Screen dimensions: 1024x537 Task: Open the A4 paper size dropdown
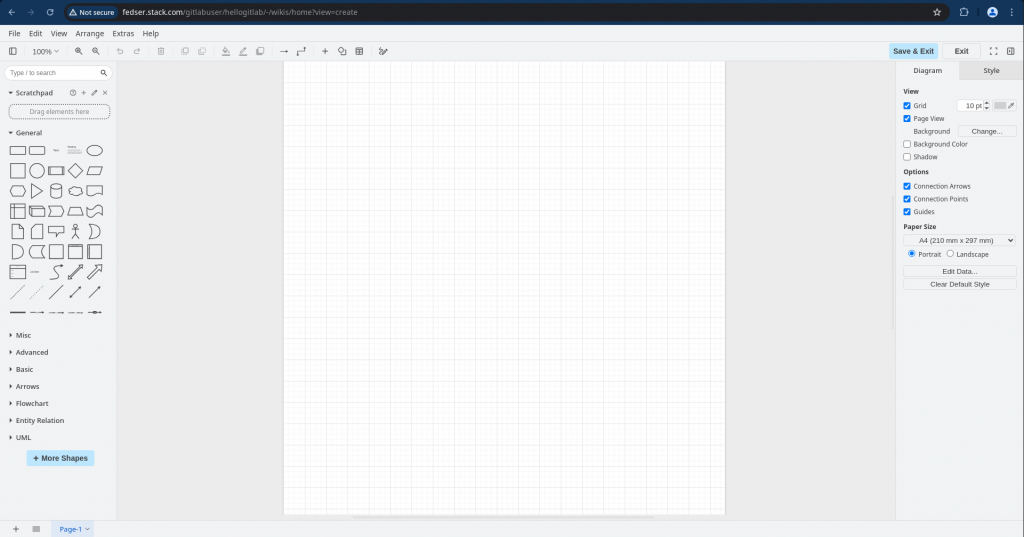(x=959, y=240)
